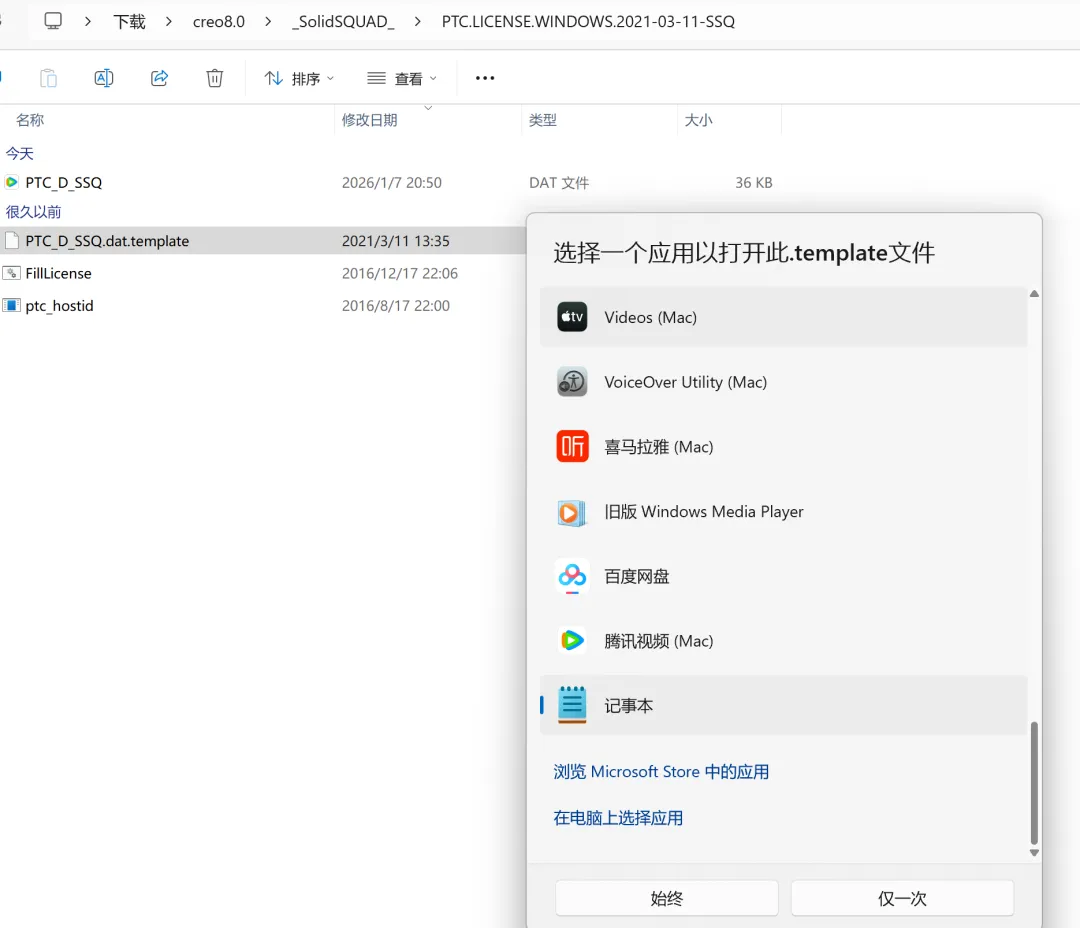
Task: Click the 腾讯视频 play-arrow icon
Action: point(572,641)
